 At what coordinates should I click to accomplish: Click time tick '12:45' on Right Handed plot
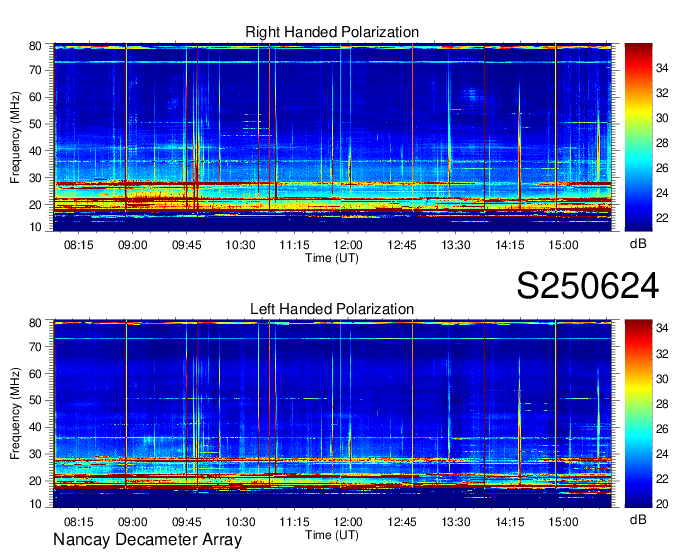click(402, 245)
